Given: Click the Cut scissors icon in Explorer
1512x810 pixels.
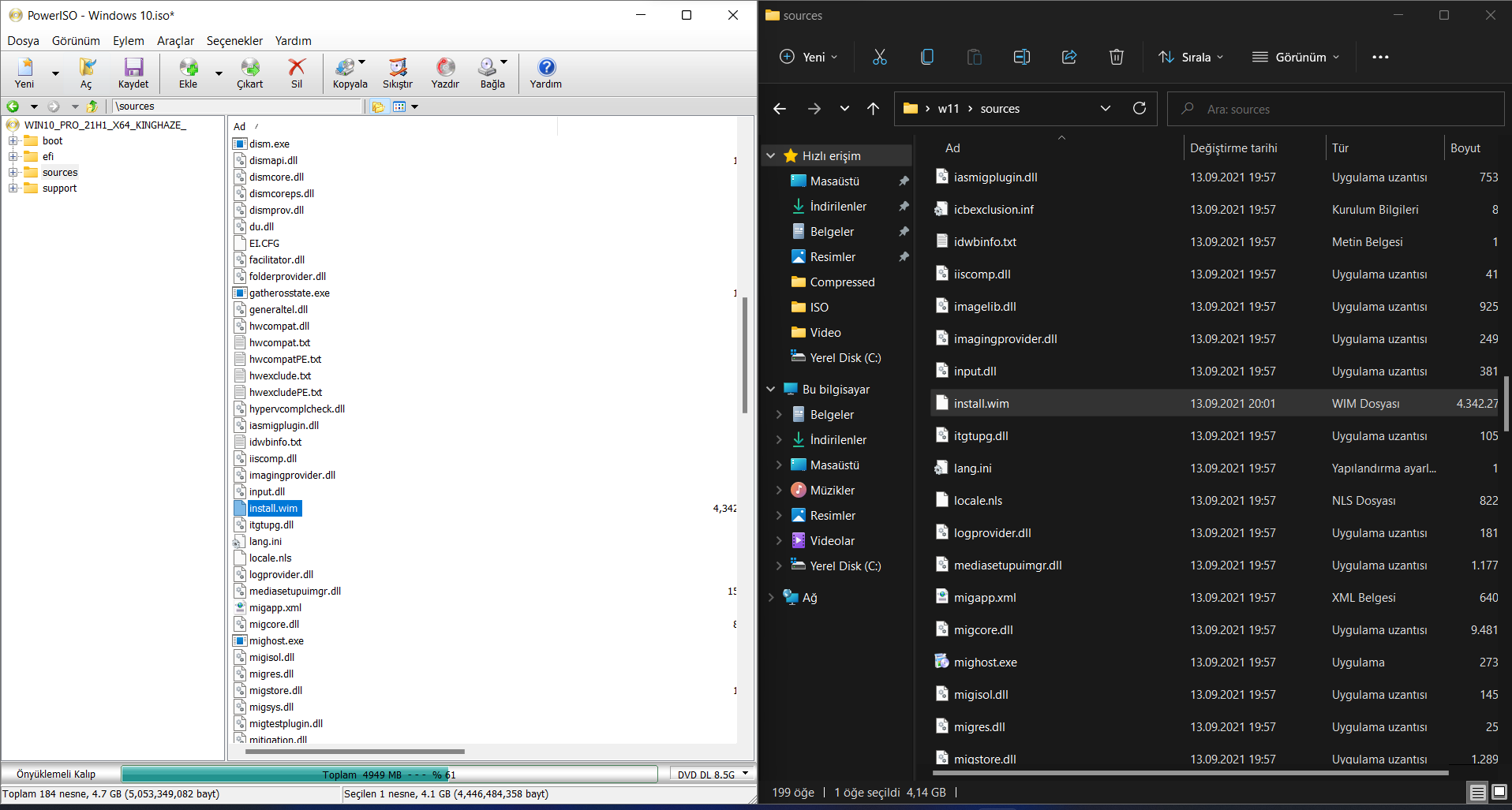Looking at the screenshot, I should click(x=880, y=57).
